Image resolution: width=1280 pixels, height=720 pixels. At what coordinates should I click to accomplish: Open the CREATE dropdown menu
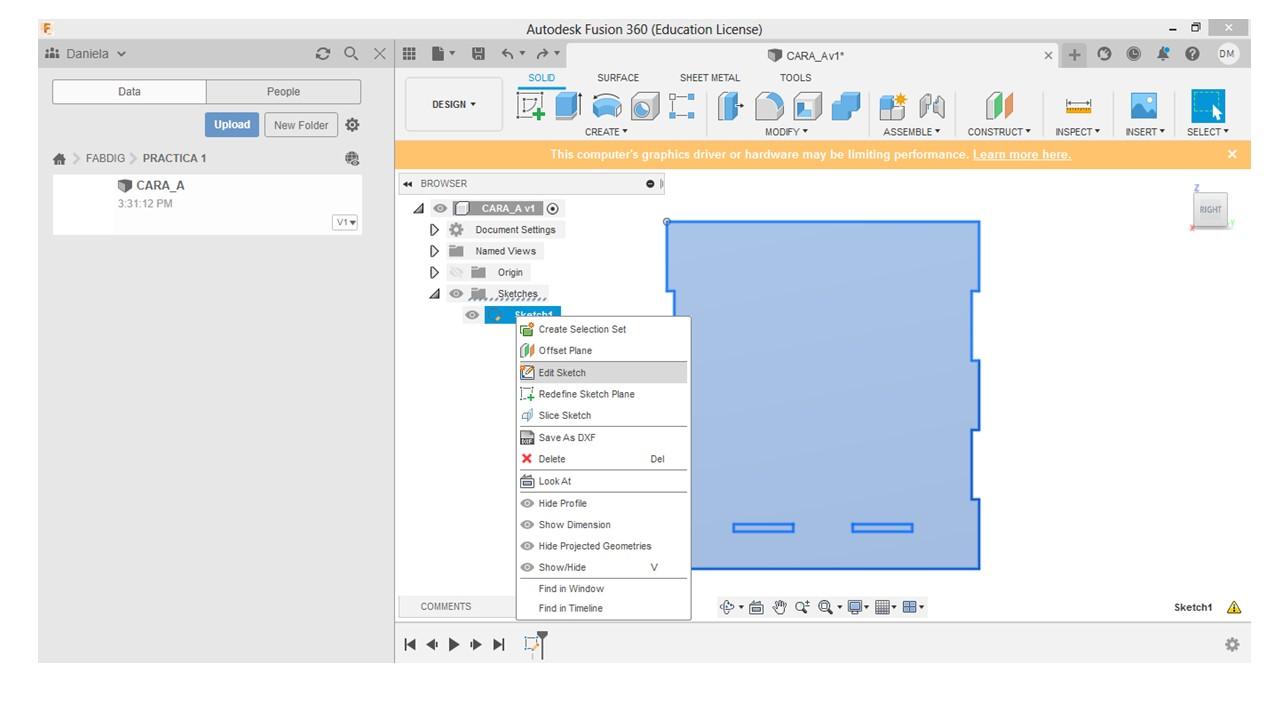click(606, 131)
